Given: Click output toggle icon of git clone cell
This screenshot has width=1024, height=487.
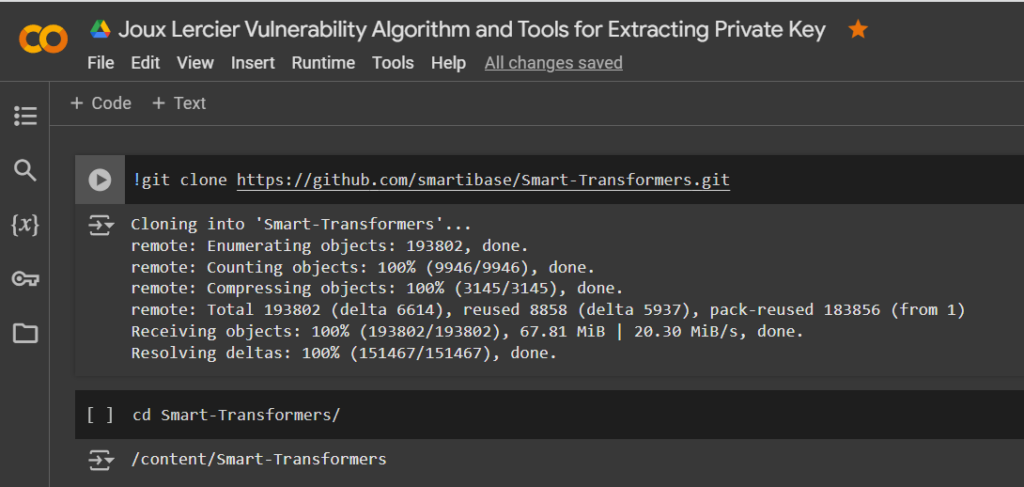Looking at the screenshot, I should click(101, 226).
